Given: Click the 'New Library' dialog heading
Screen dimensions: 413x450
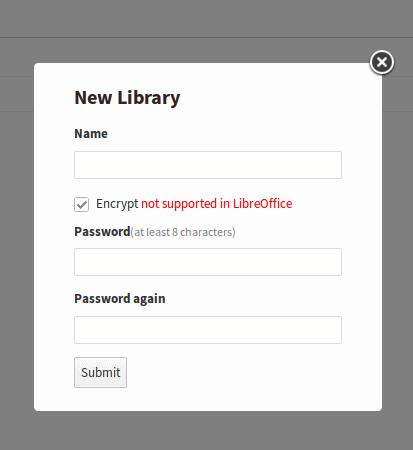Looking at the screenshot, I should [x=127, y=98].
